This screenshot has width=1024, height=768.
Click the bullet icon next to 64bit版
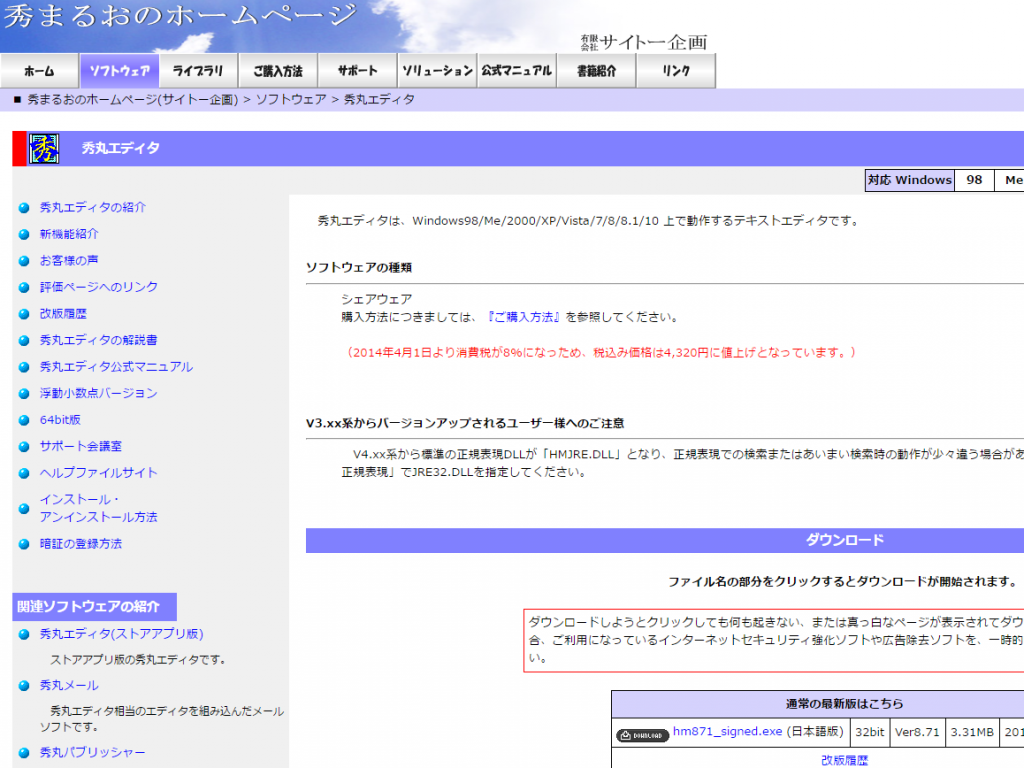tap(25, 421)
